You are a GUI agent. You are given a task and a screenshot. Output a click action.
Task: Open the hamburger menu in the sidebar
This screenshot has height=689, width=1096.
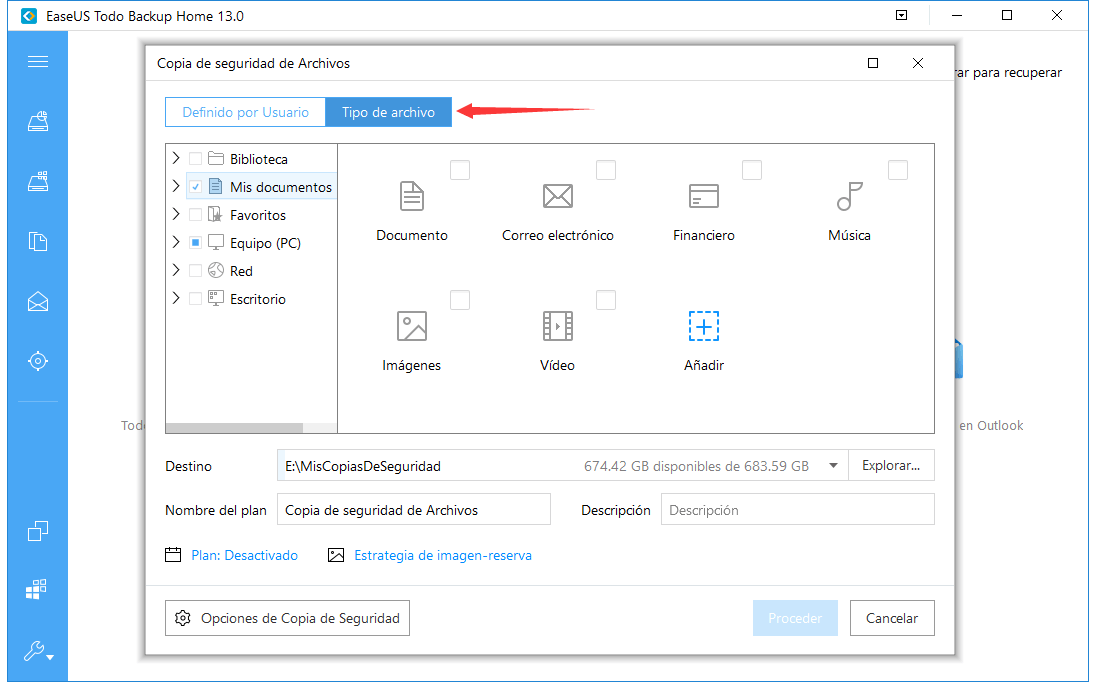(x=38, y=61)
